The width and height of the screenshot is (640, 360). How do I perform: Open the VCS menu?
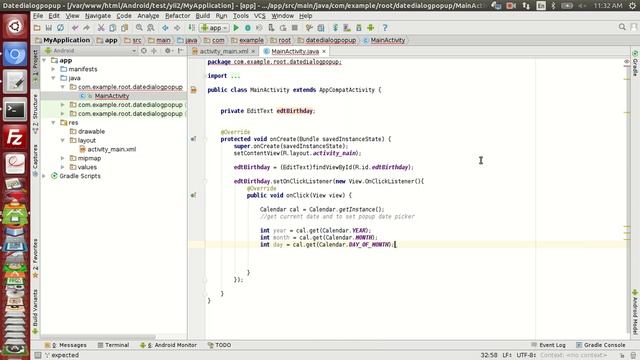pos(260,16)
